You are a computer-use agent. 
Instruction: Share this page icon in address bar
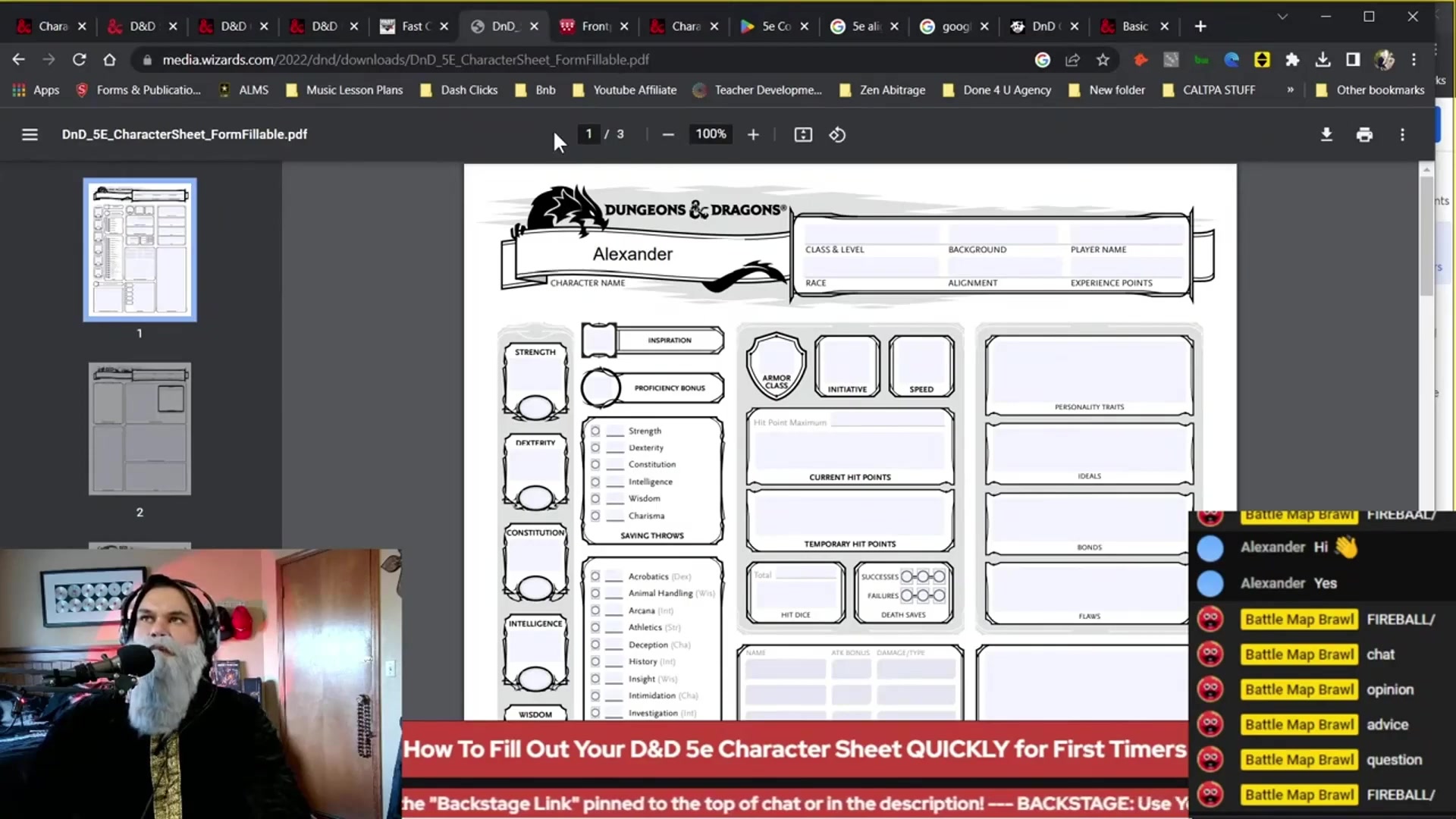pyautogui.click(x=1072, y=59)
